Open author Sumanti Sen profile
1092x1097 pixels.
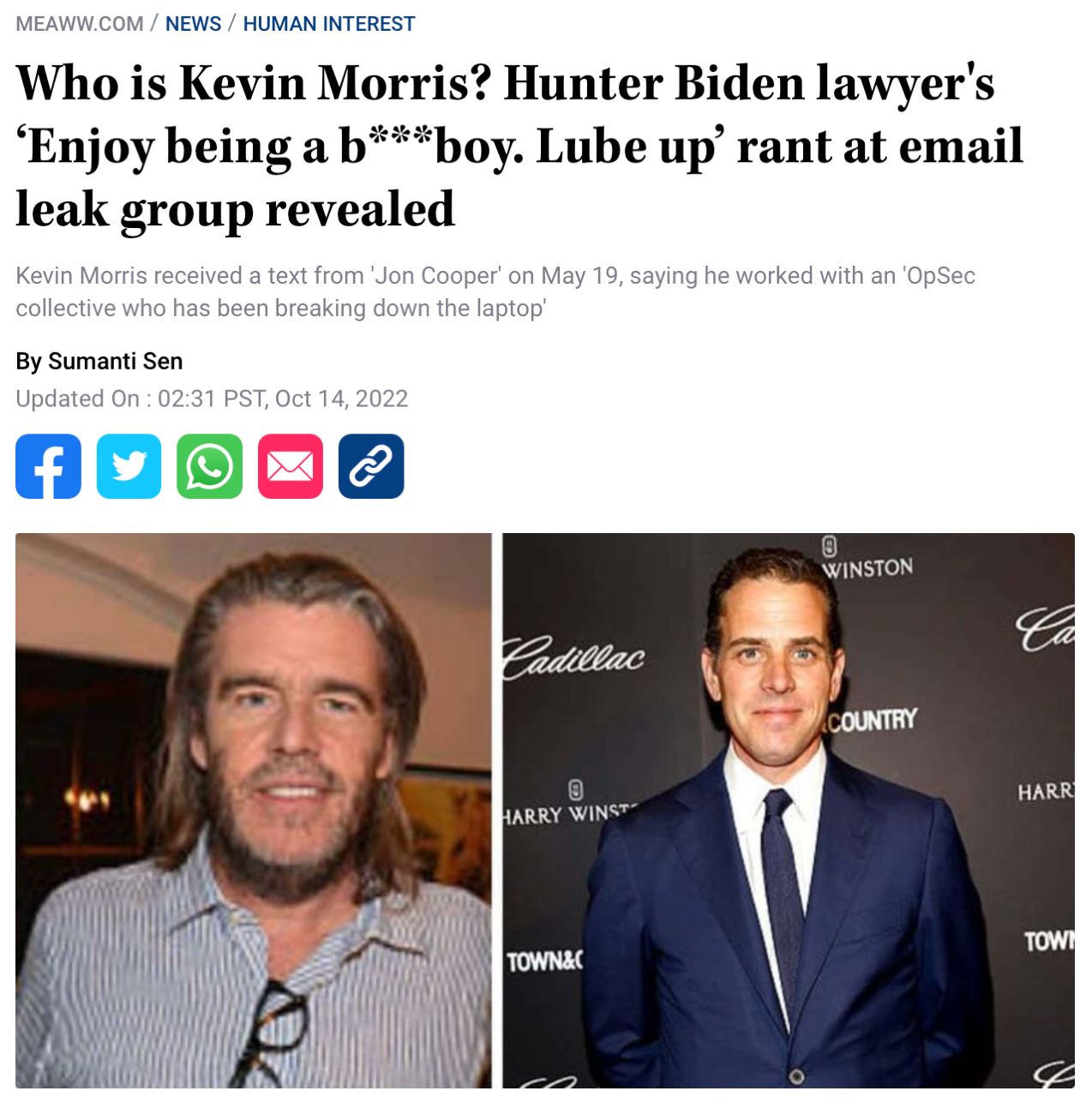coord(116,361)
